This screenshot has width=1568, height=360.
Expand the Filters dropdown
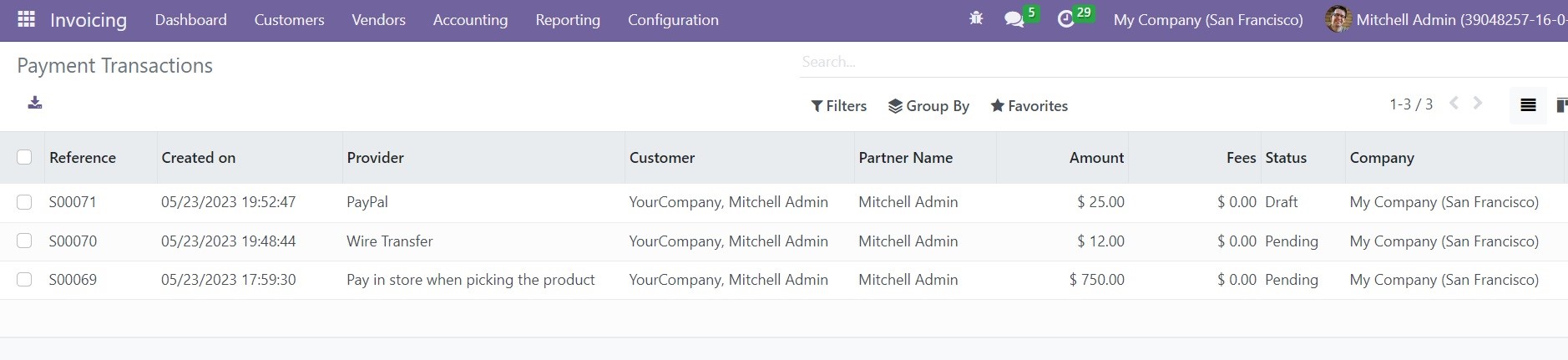(x=839, y=106)
